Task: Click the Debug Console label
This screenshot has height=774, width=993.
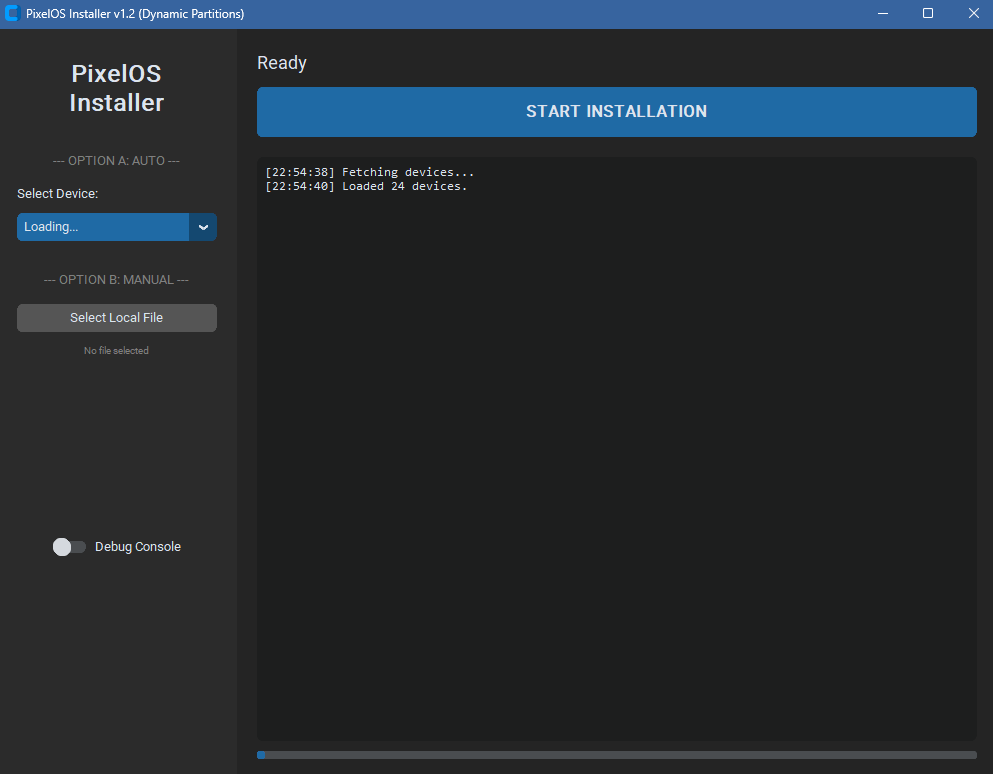Action: coord(138,547)
